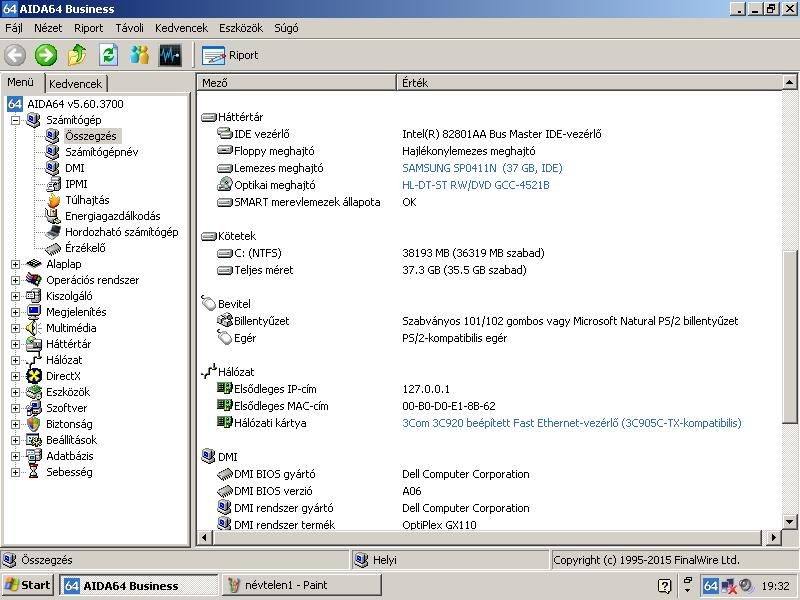800x600 pixels.
Task: Click the Multimédia speaker icon
Action: click(x=34, y=328)
